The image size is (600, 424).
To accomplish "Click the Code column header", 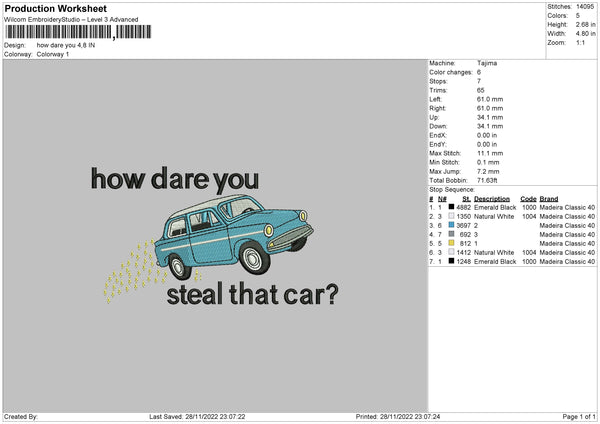I will [528, 198].
